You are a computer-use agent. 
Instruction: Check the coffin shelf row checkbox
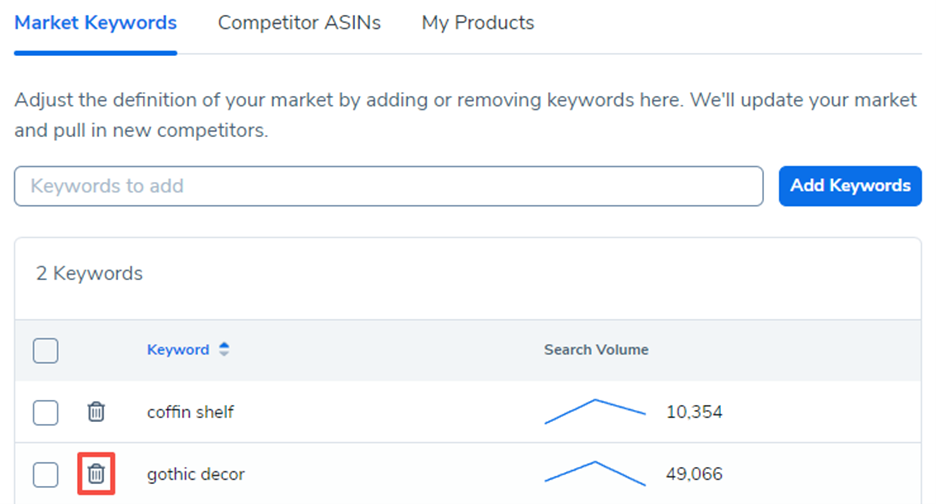point(46,412)
